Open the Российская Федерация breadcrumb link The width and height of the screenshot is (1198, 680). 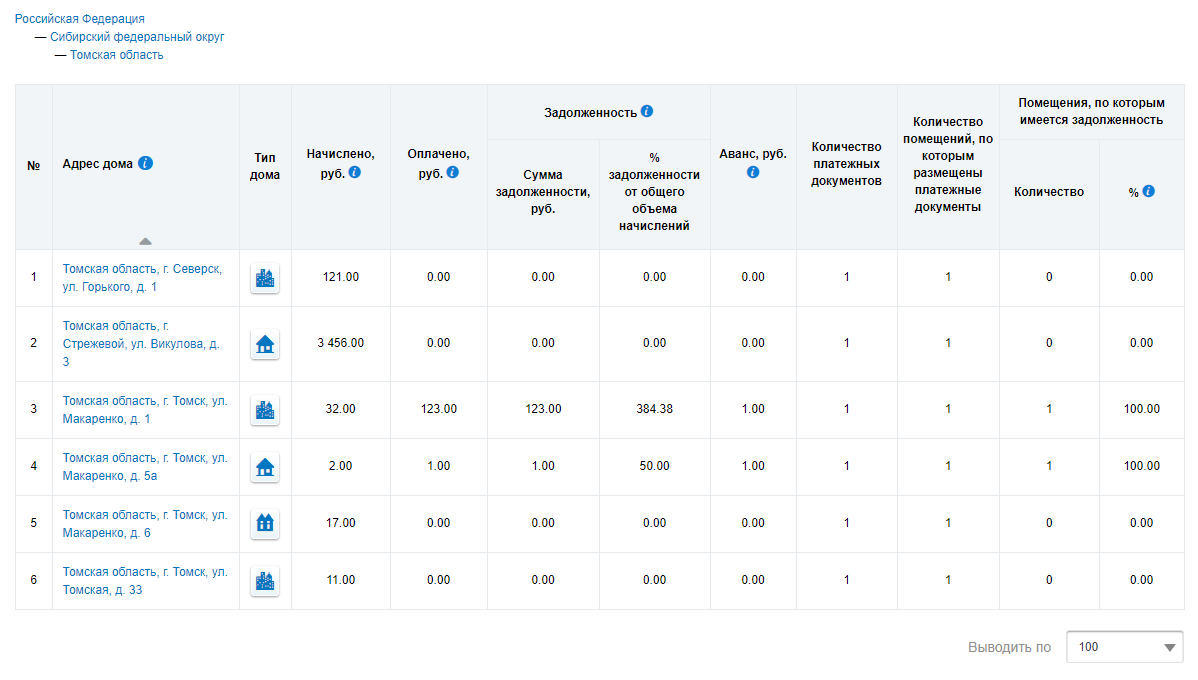click(x=79, y=19)
